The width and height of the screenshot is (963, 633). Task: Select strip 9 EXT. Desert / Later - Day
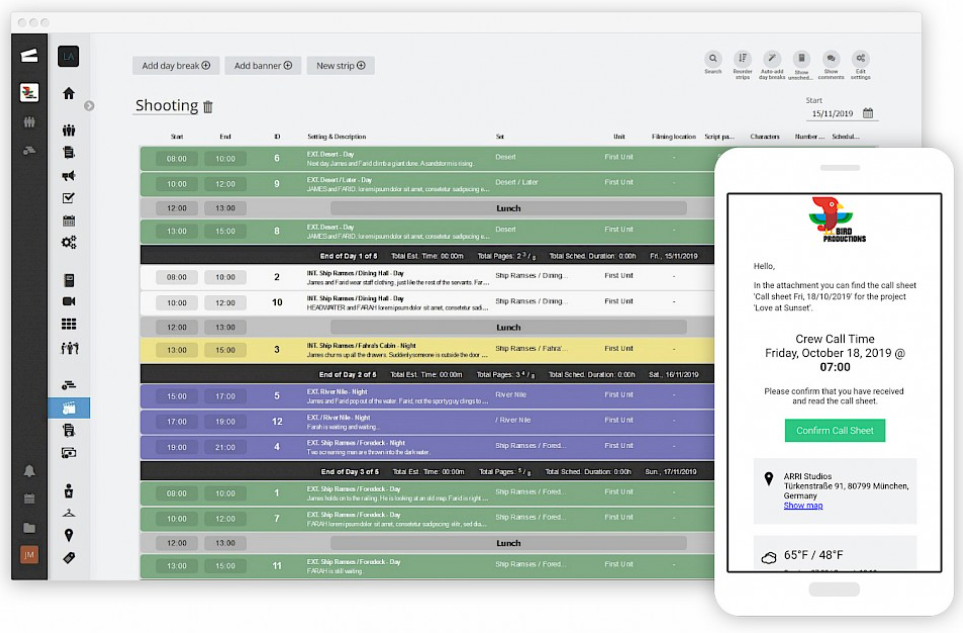tap(427, 184)
